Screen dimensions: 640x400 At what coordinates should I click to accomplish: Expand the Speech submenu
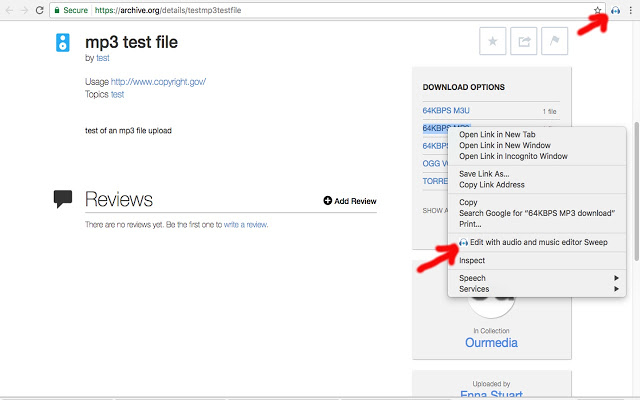click(537, 278)
